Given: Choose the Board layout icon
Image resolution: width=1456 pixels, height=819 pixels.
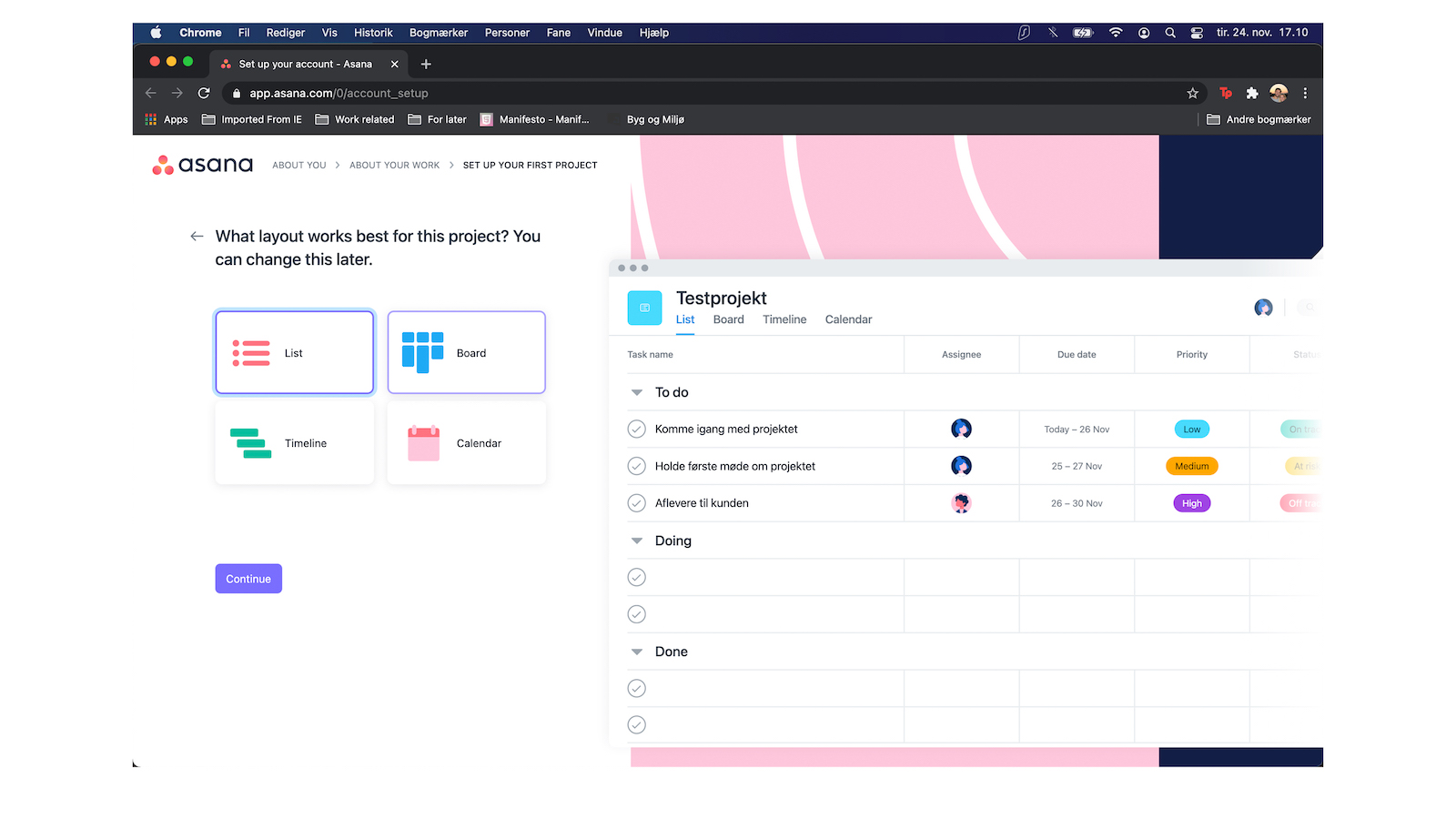Looking at the screenshot, I should click(423, 353).
